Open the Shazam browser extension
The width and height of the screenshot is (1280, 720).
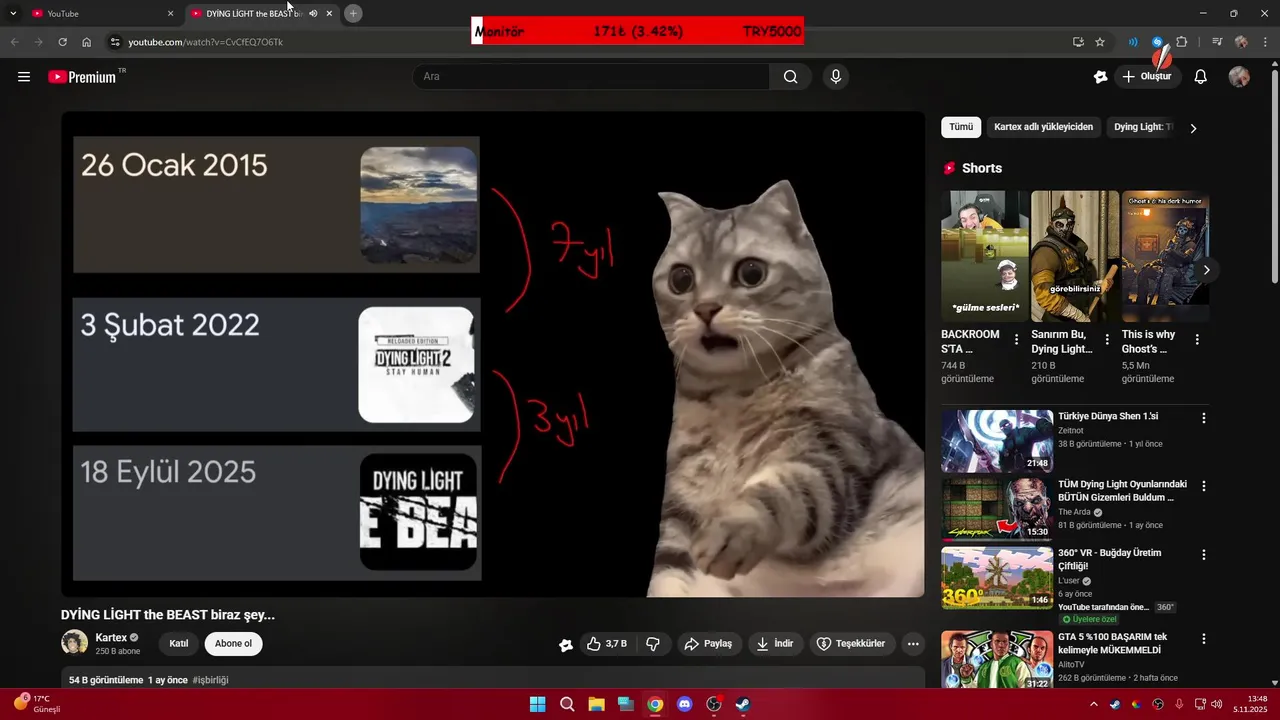click(x=1158, y=42)
